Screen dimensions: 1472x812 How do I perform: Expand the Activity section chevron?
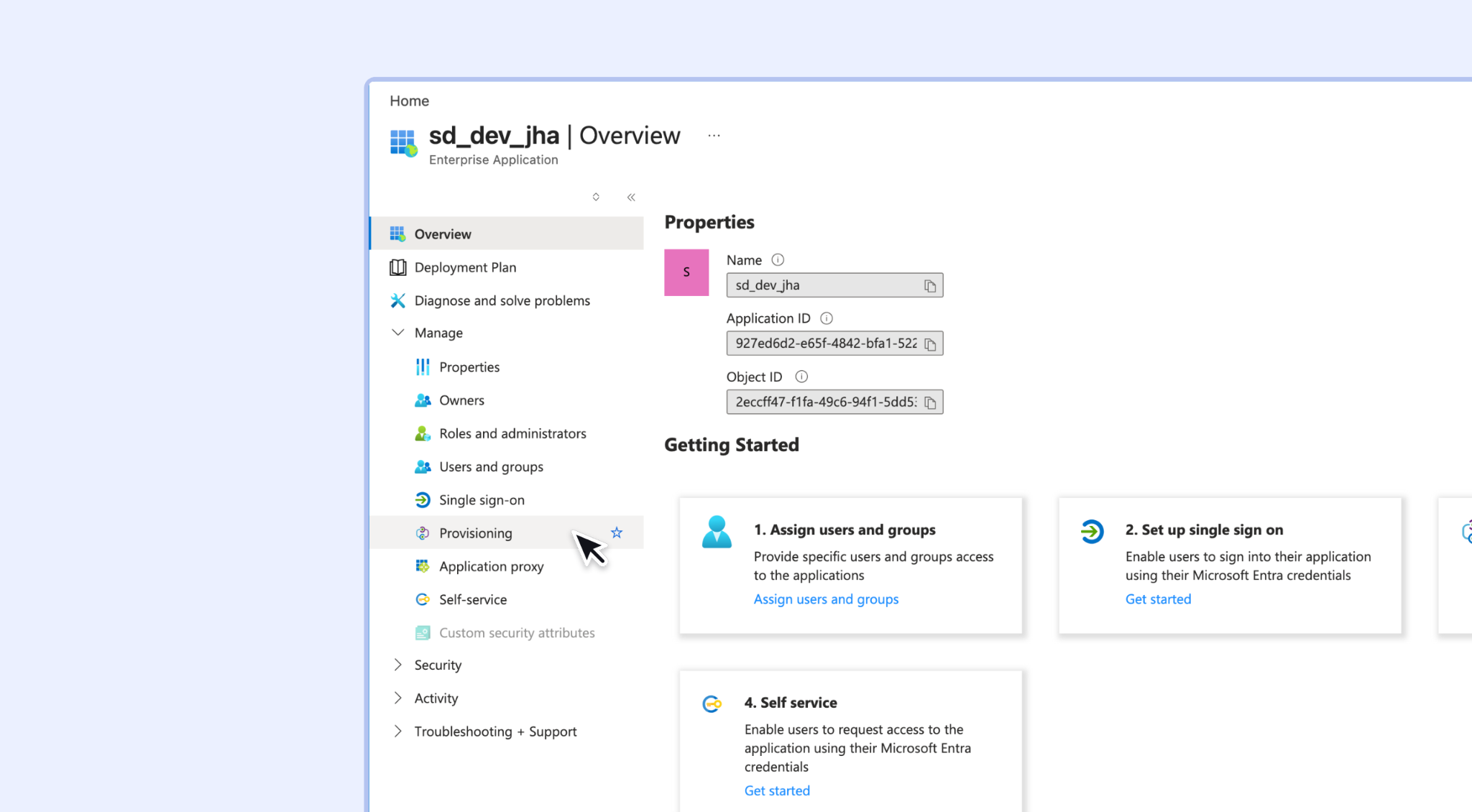(x=397, y=698)
